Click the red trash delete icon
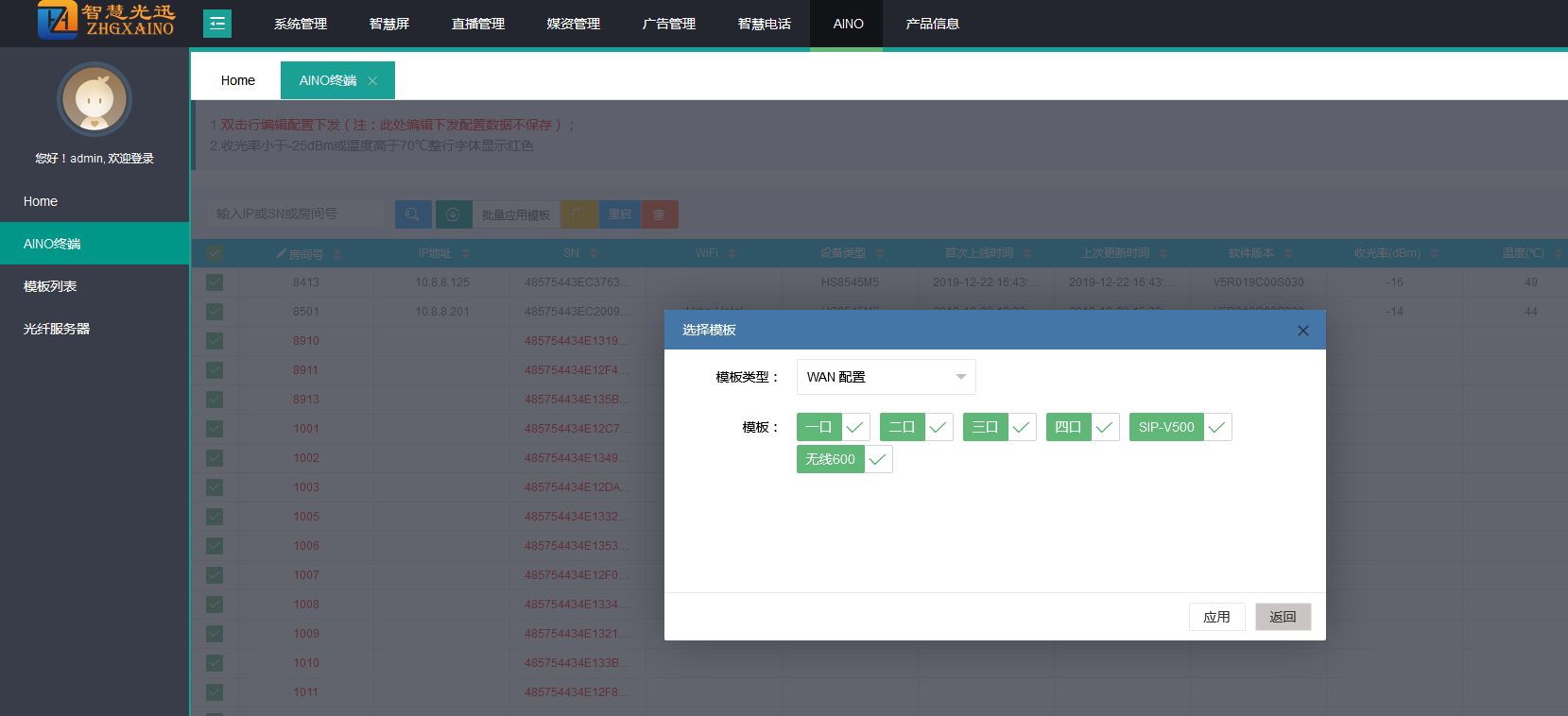Viewport: 1568px width, 716px height. 659,214
